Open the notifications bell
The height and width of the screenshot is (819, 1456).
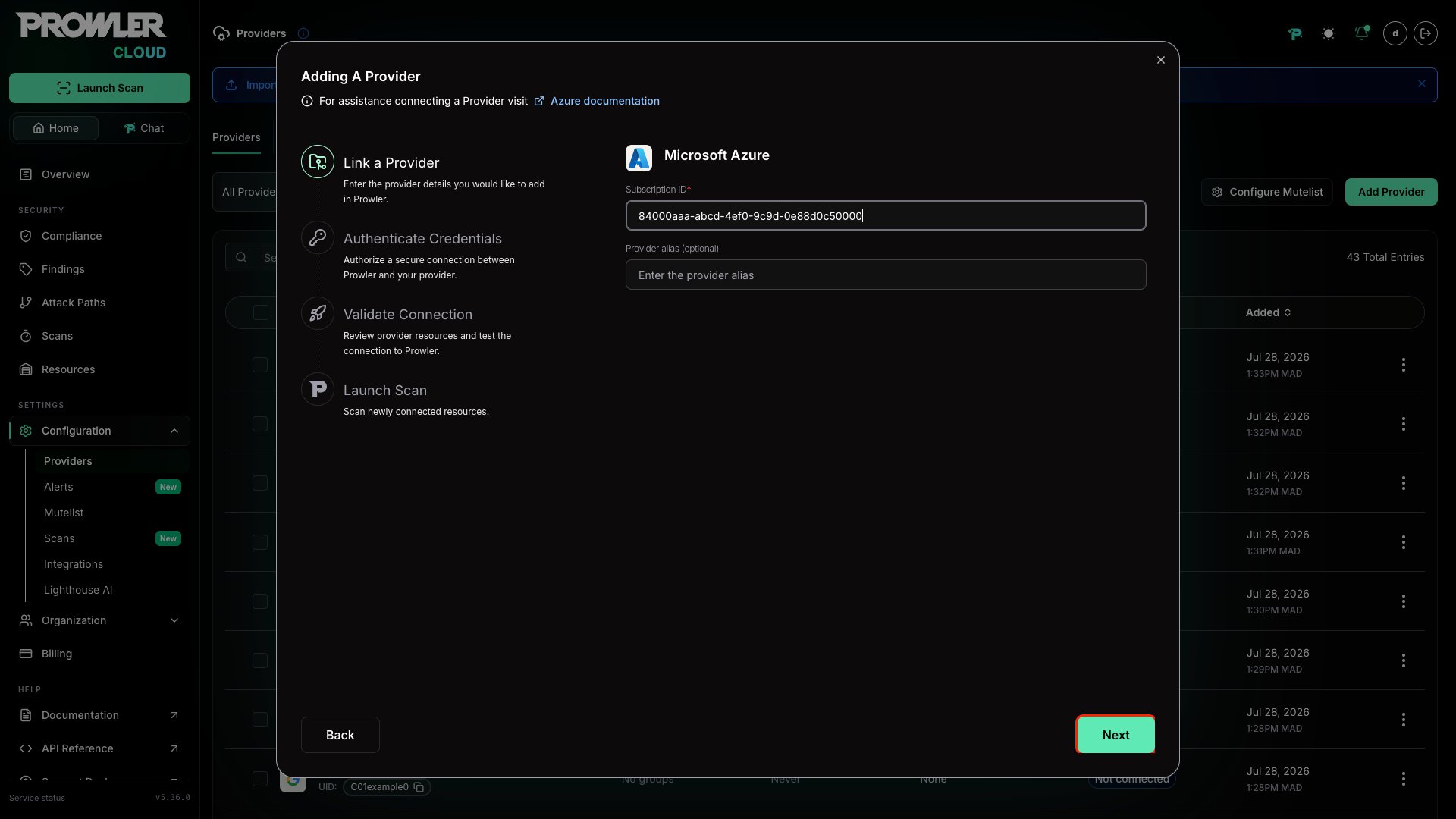click(1362, 33)
